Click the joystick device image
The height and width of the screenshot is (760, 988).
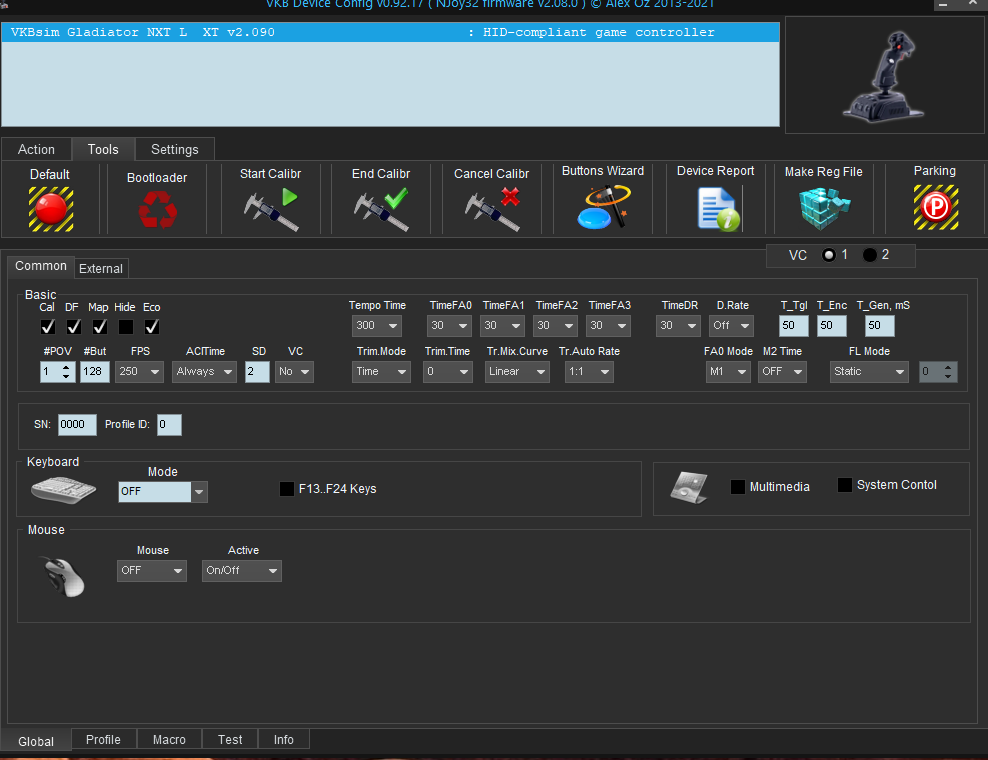tap(885, 76)
